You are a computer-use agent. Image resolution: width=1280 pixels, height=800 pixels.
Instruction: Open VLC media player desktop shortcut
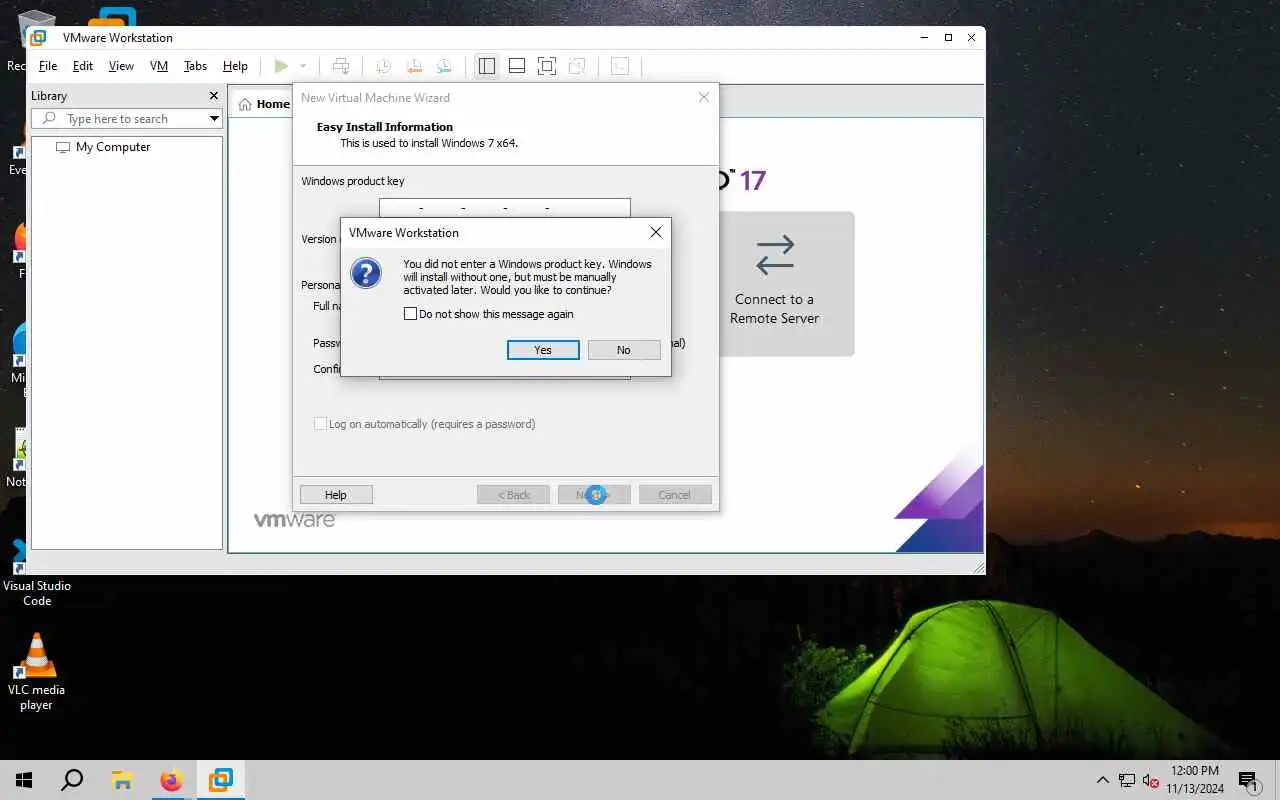(36, 672)
